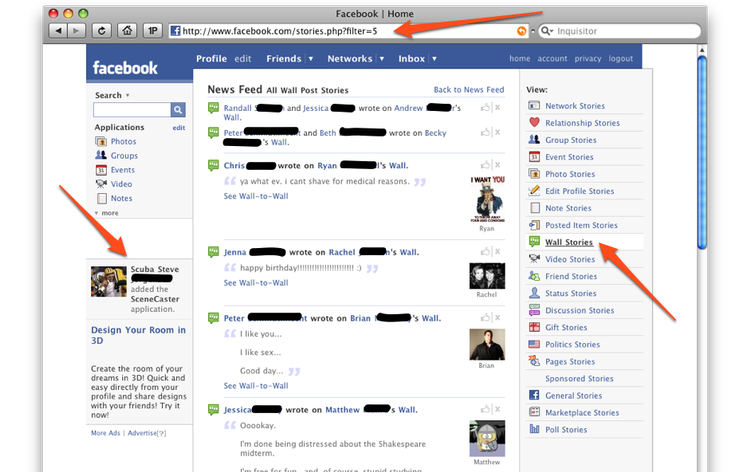Hide Peter wrote on Brian story X

click(x=497, y=318)
